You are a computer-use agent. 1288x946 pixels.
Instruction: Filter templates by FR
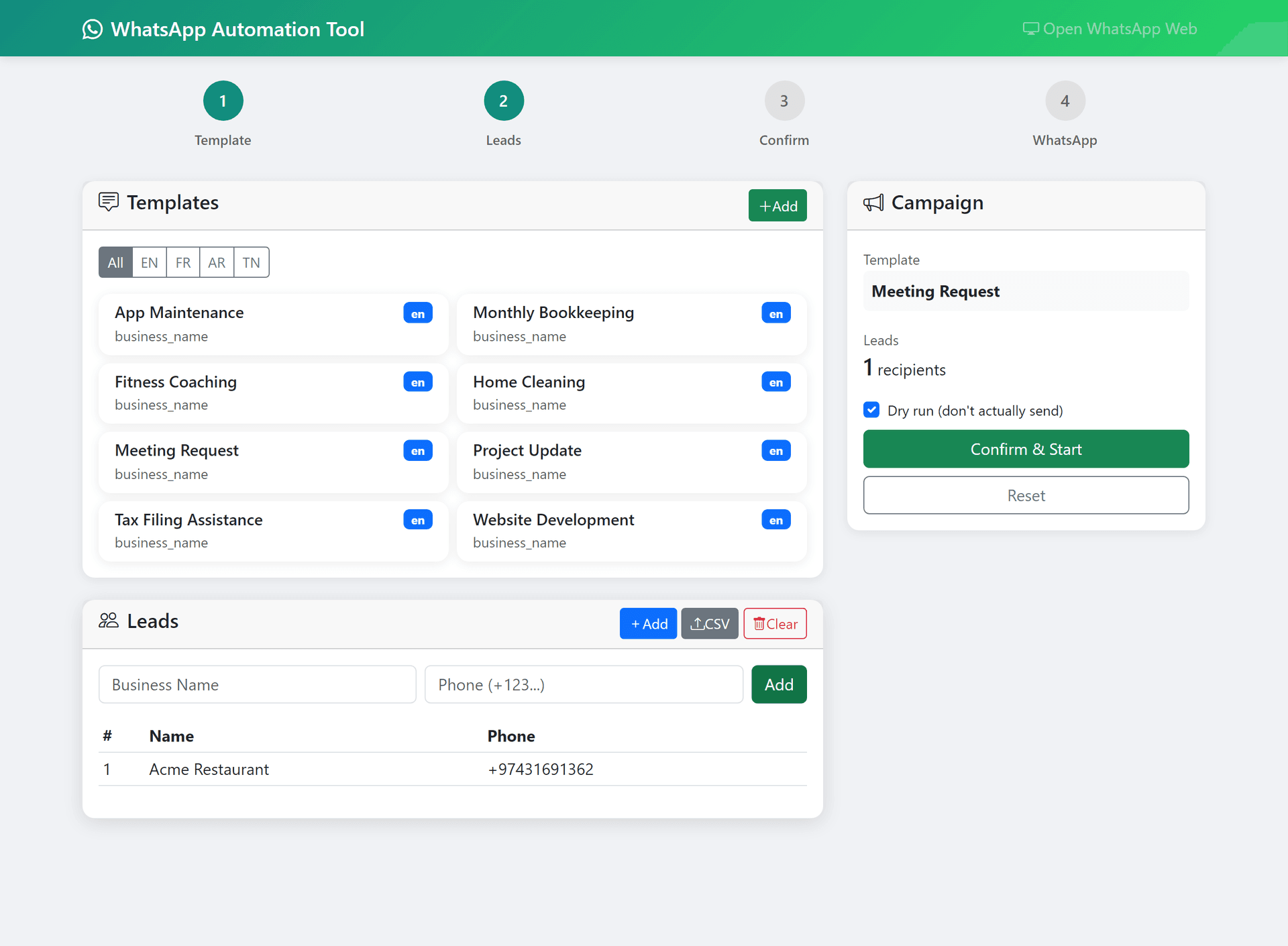183,262
